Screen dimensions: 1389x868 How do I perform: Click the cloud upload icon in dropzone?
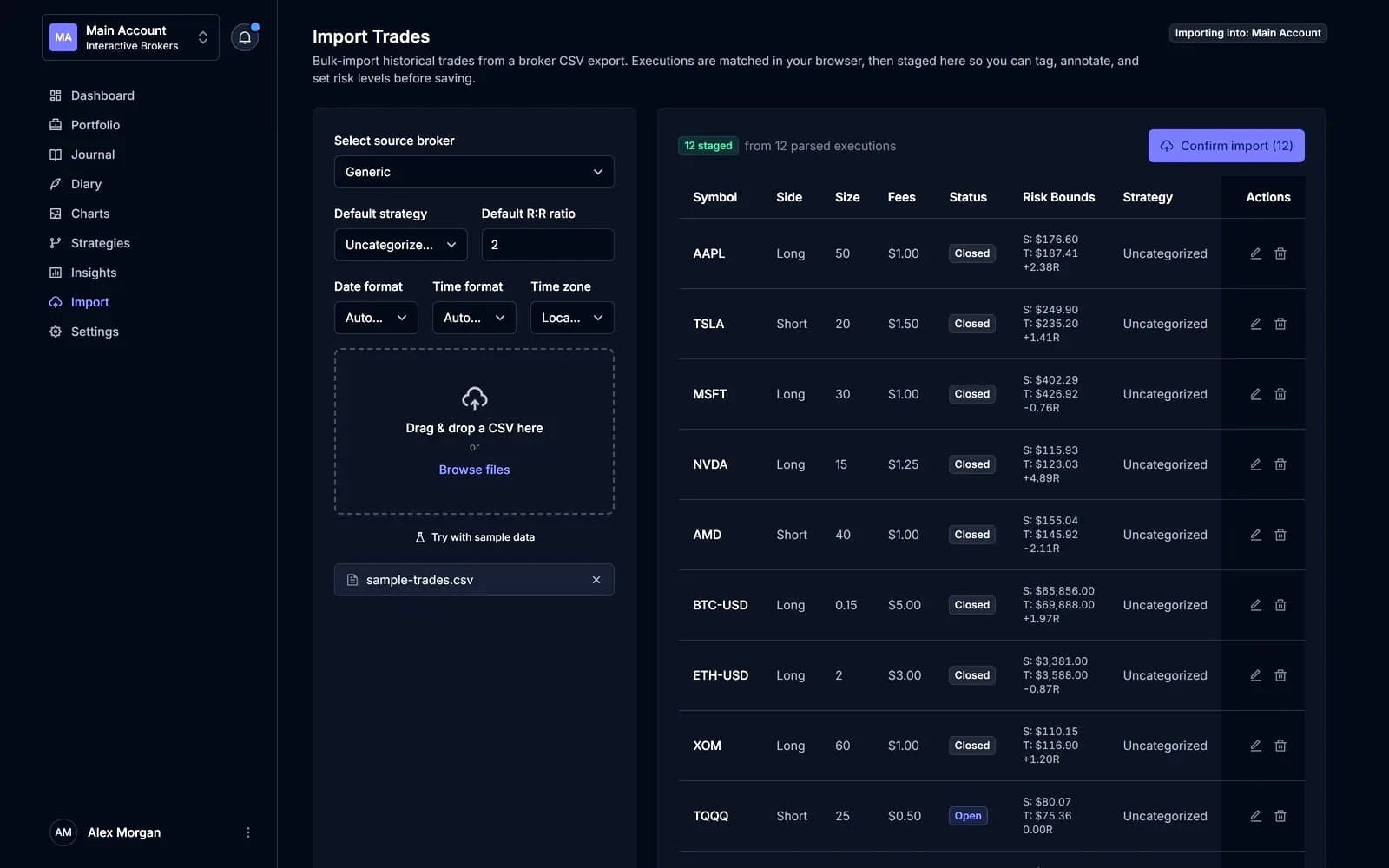coord(474,398)
